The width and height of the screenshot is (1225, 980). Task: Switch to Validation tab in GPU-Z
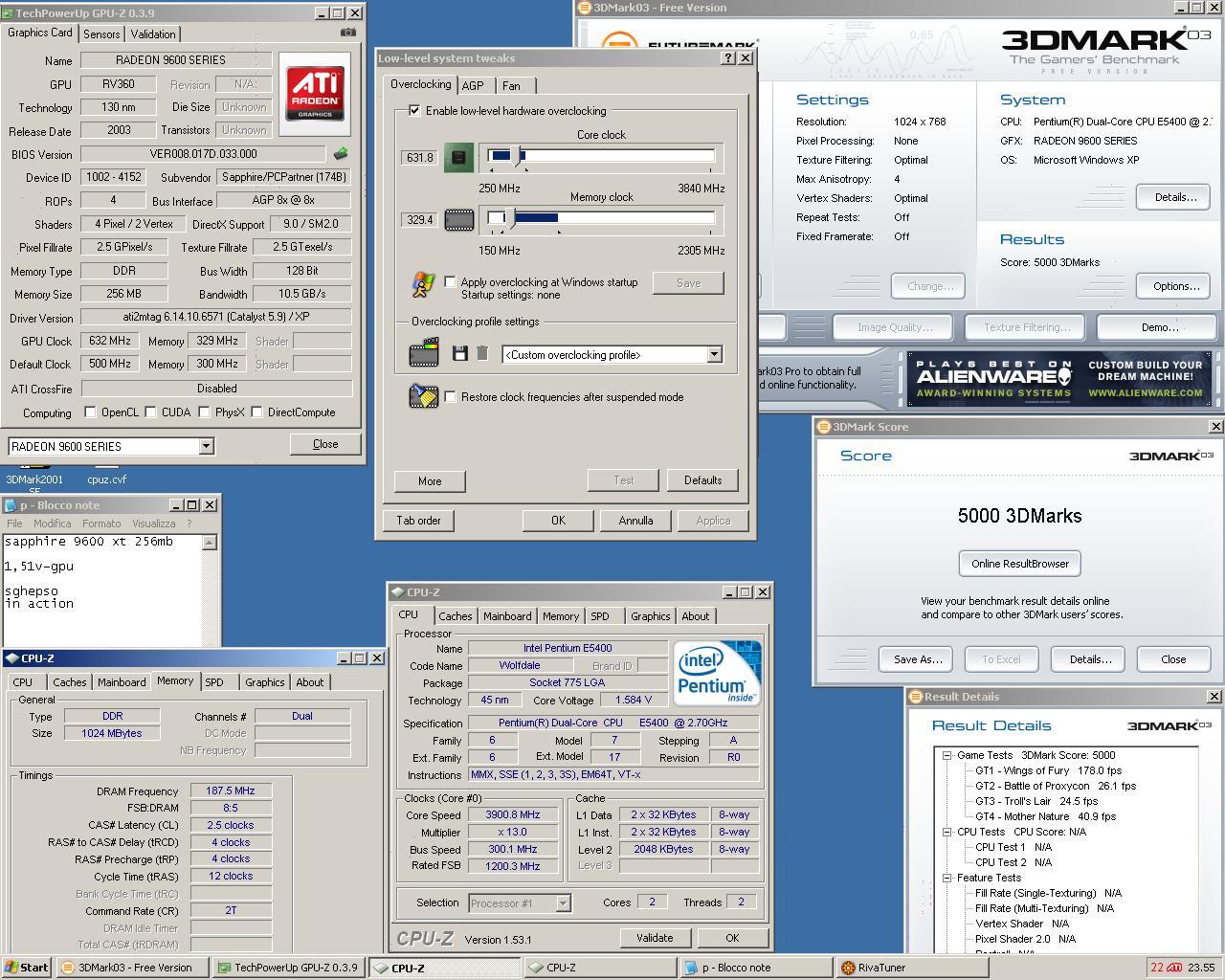point(153,33)
